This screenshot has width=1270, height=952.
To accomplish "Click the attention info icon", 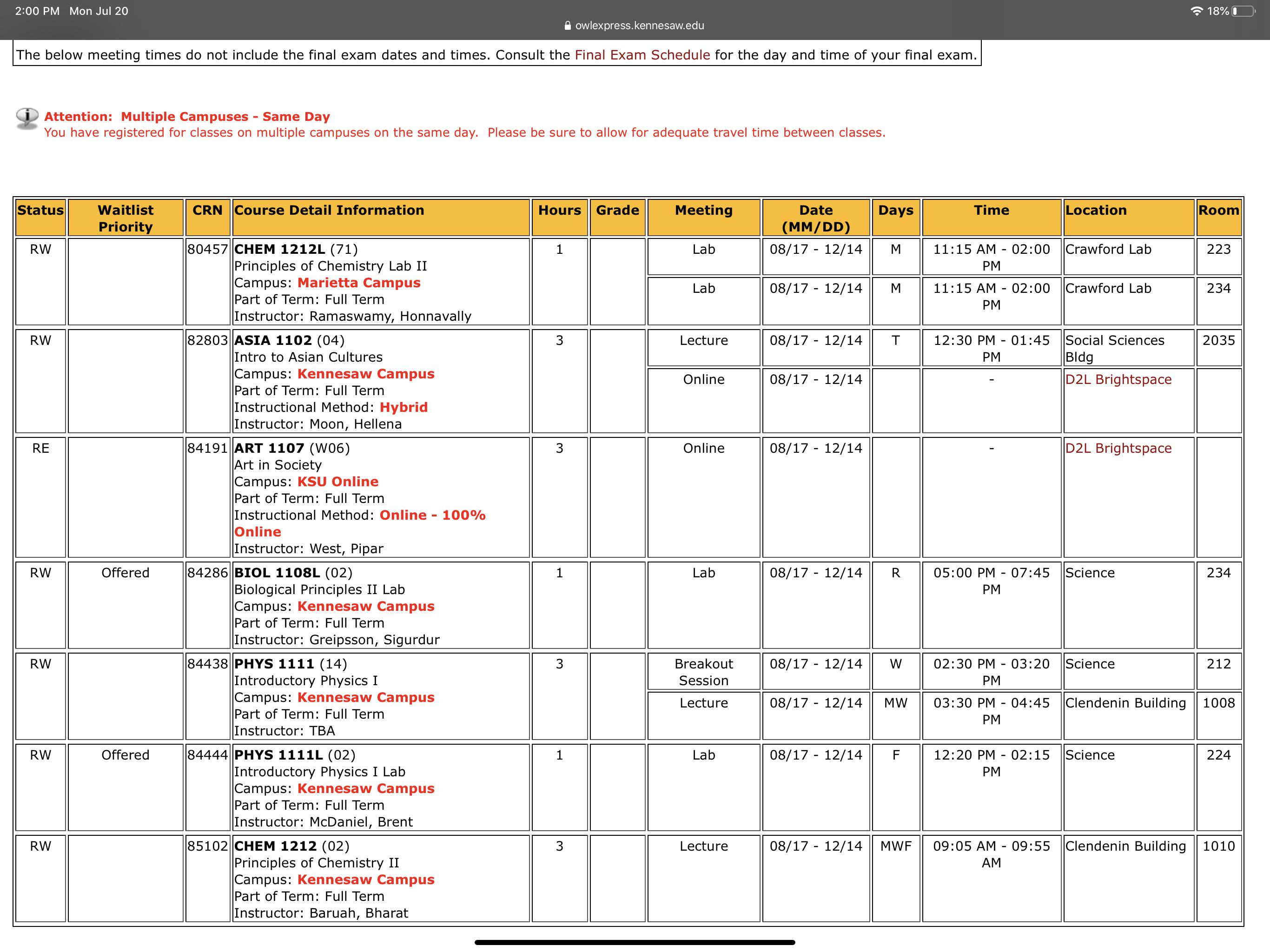I will click(x=27, y=118).
